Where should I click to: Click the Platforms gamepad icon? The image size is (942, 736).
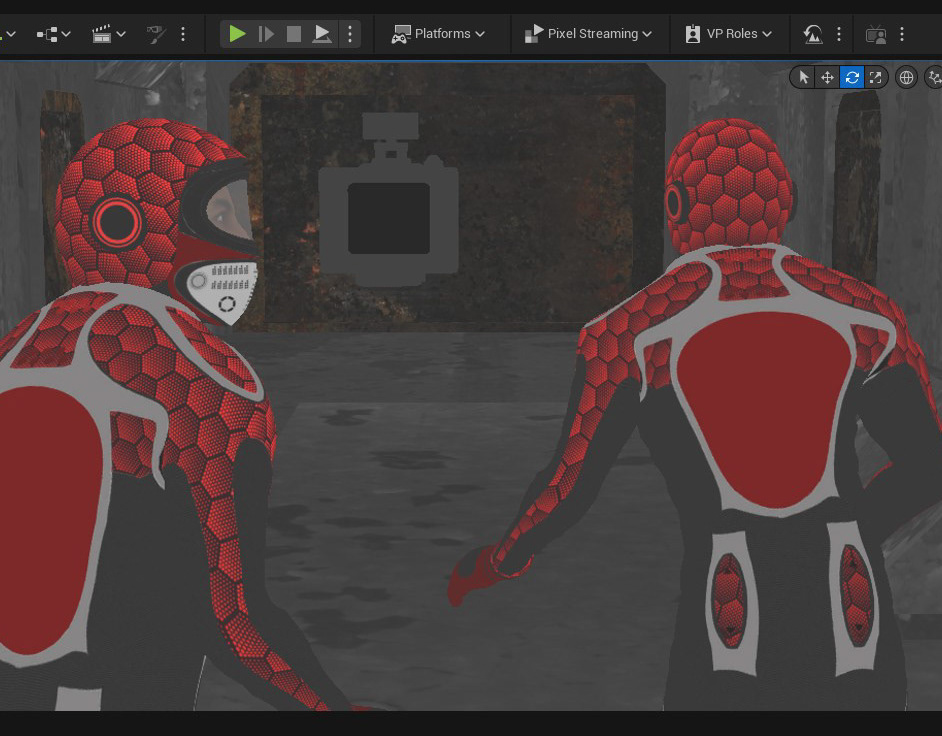pos(401,34)
